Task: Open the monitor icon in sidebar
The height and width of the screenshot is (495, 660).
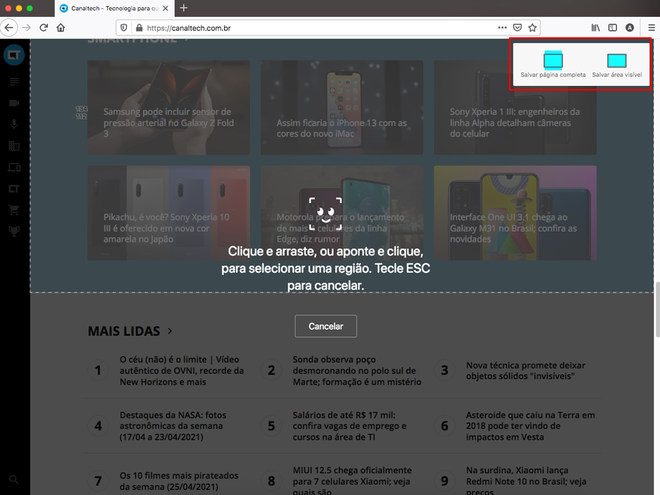Action: [14, 189]
